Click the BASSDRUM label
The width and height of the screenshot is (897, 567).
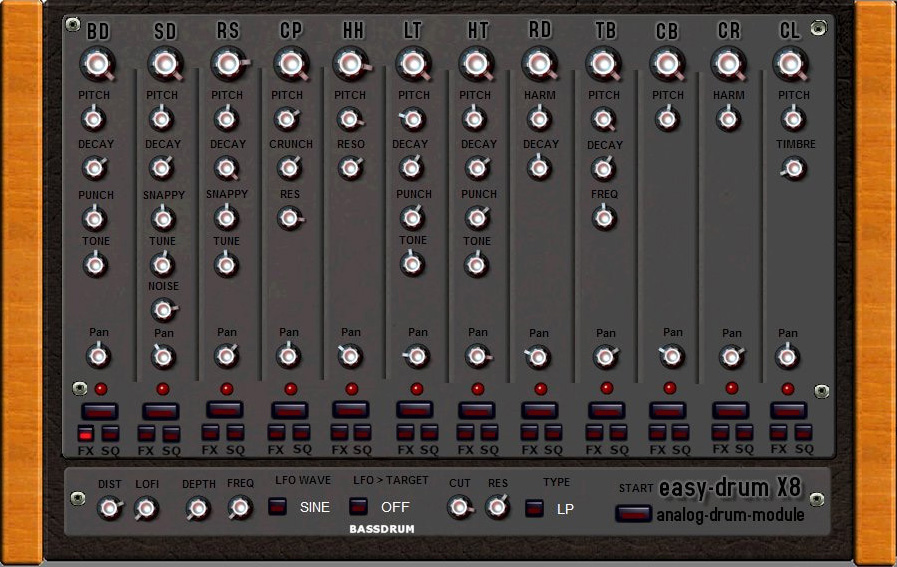pyautogui.click(x=382, y=529)
